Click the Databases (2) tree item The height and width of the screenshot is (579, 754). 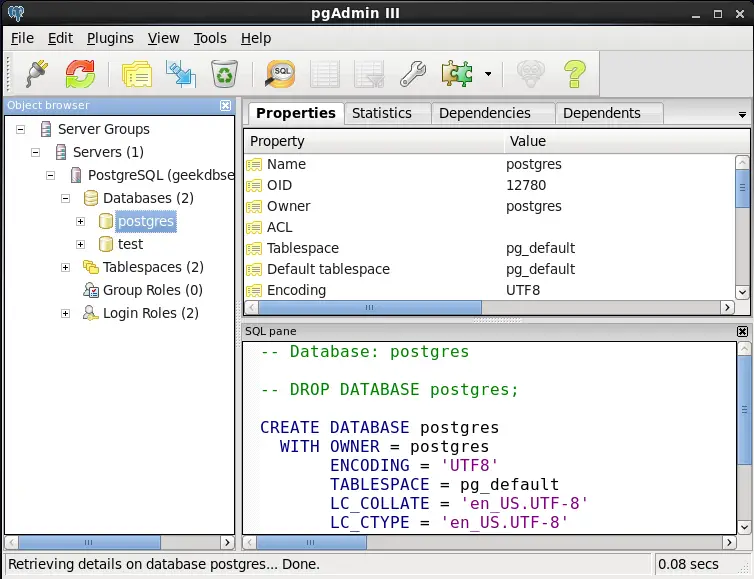click(148, 198)
